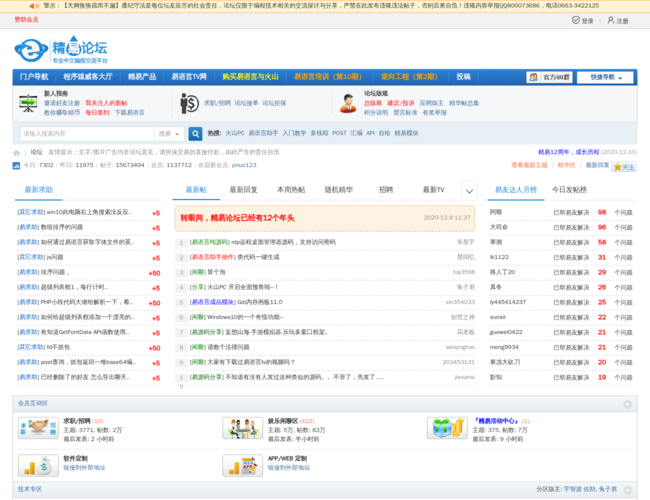Click the 软件定制 money bag icon
This screenshot has width=650, height=500.
36,464
